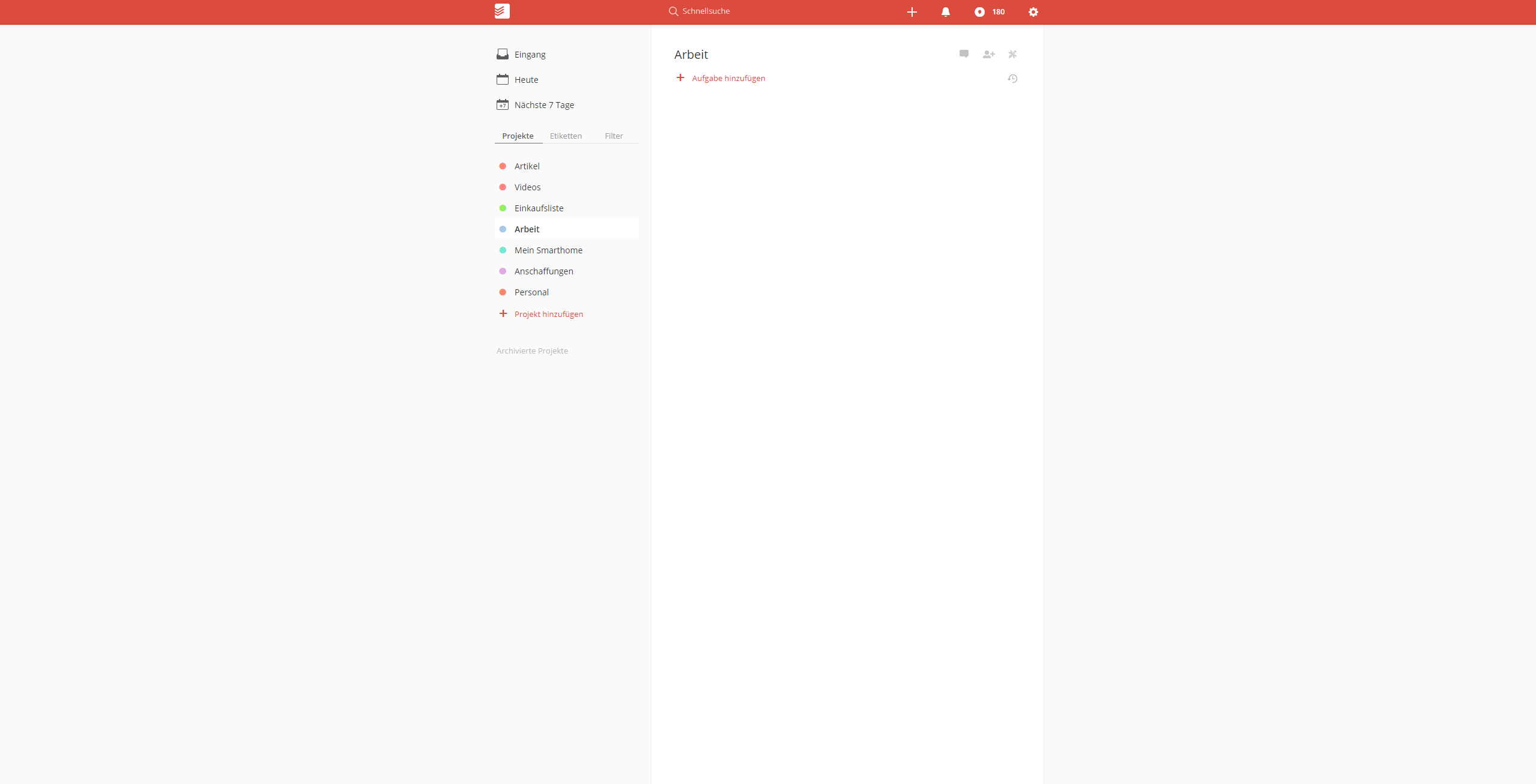The height and width of the screenshot is (784, 1536).
Task: Click green color dot of Einkaufsliste
Action: pos(503,208)
